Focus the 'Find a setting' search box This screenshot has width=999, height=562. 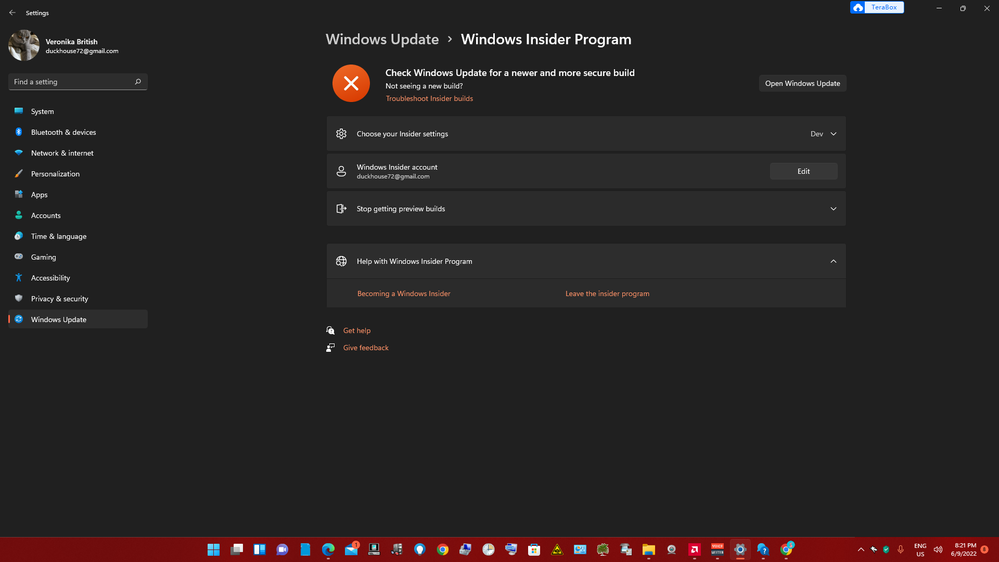[78, 82]
